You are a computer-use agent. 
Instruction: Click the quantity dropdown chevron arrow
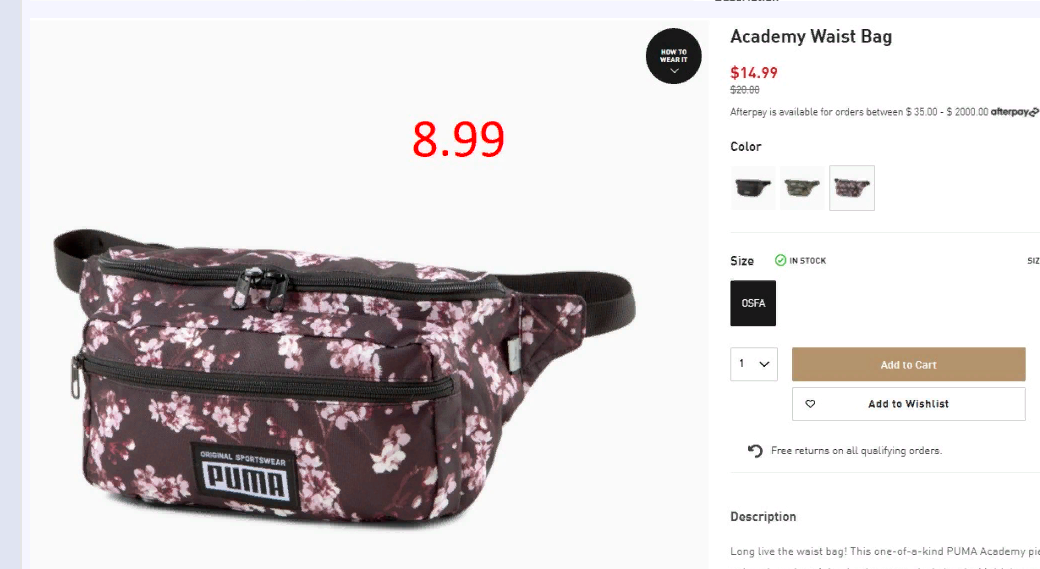click(x=764, y=364)
